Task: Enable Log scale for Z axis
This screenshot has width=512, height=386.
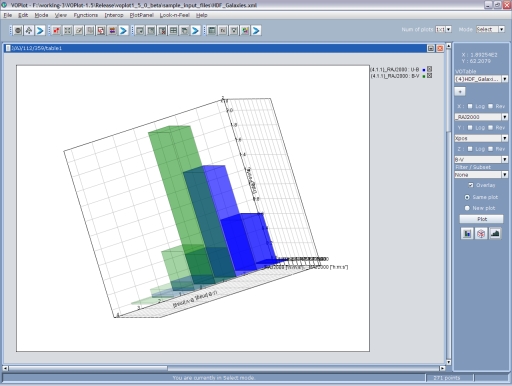Action: tap(470, 149)
